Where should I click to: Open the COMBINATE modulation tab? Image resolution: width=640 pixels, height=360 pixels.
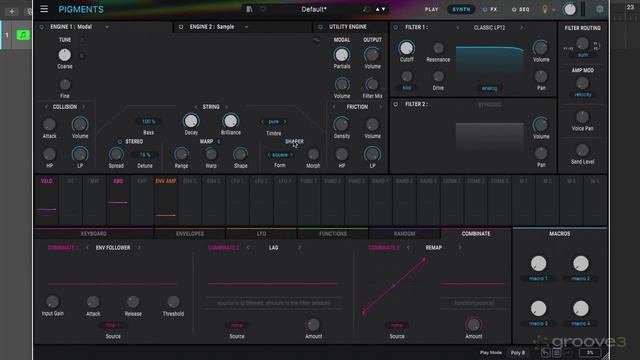click(x=476, y=233)
